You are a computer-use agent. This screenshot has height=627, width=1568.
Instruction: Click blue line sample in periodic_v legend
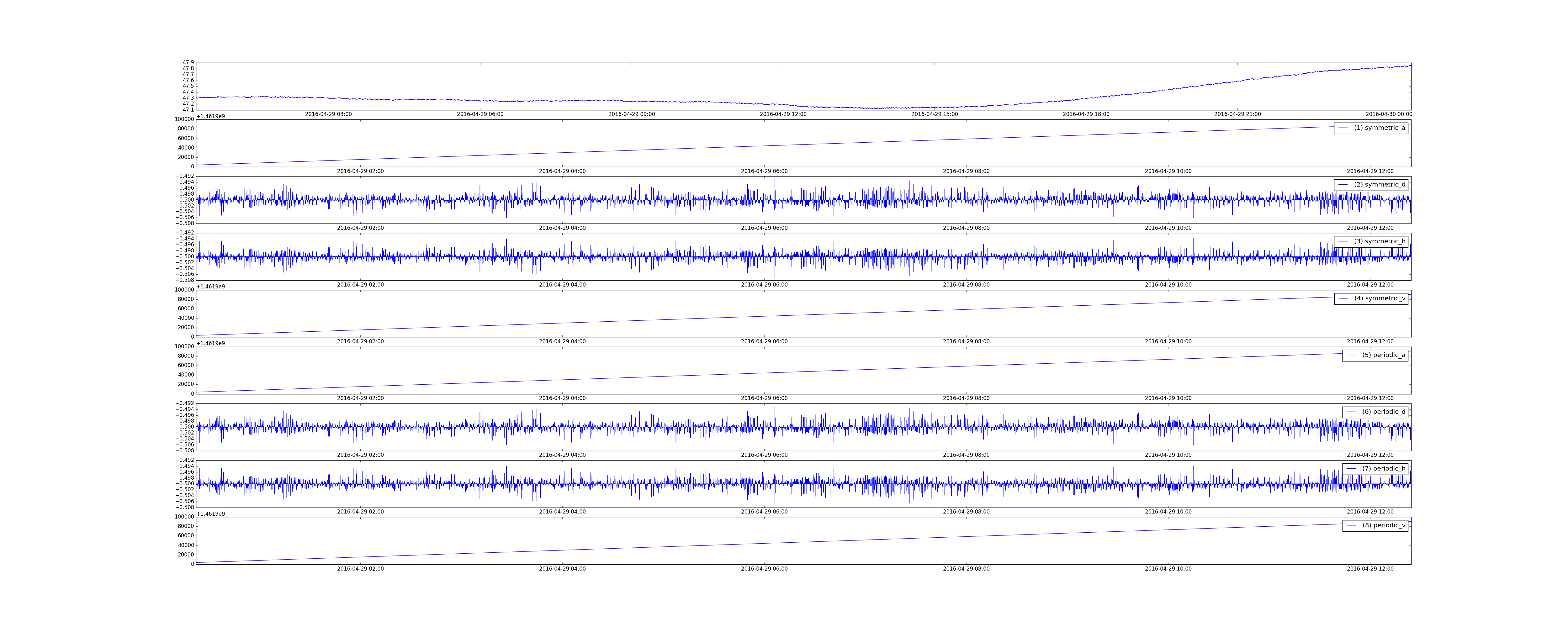1351,525
